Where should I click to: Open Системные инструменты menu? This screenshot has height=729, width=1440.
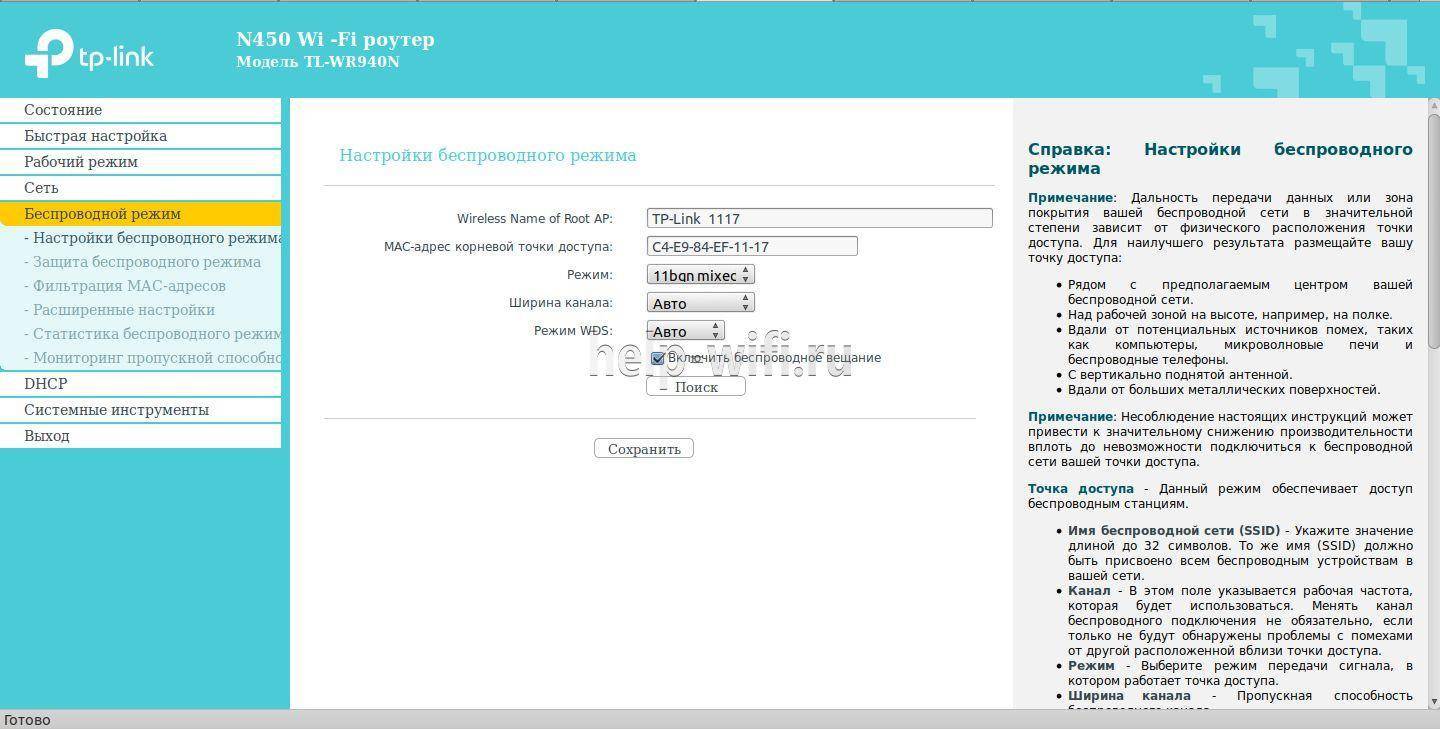[x=116, y=410]
